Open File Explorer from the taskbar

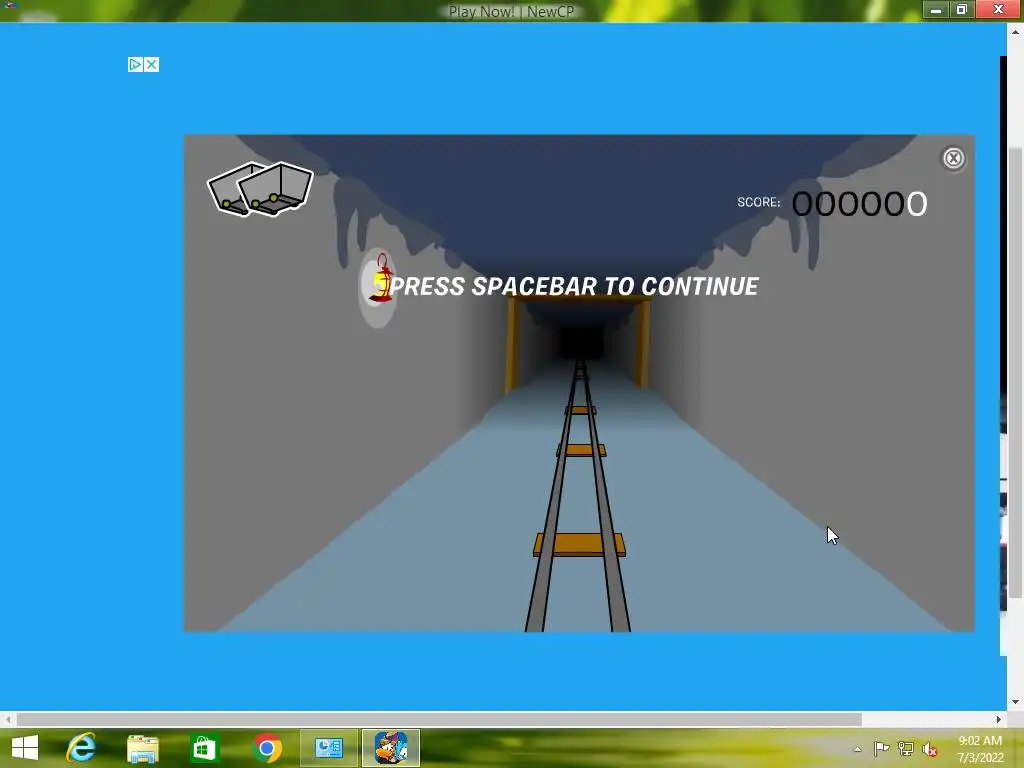tap(142, 748)
